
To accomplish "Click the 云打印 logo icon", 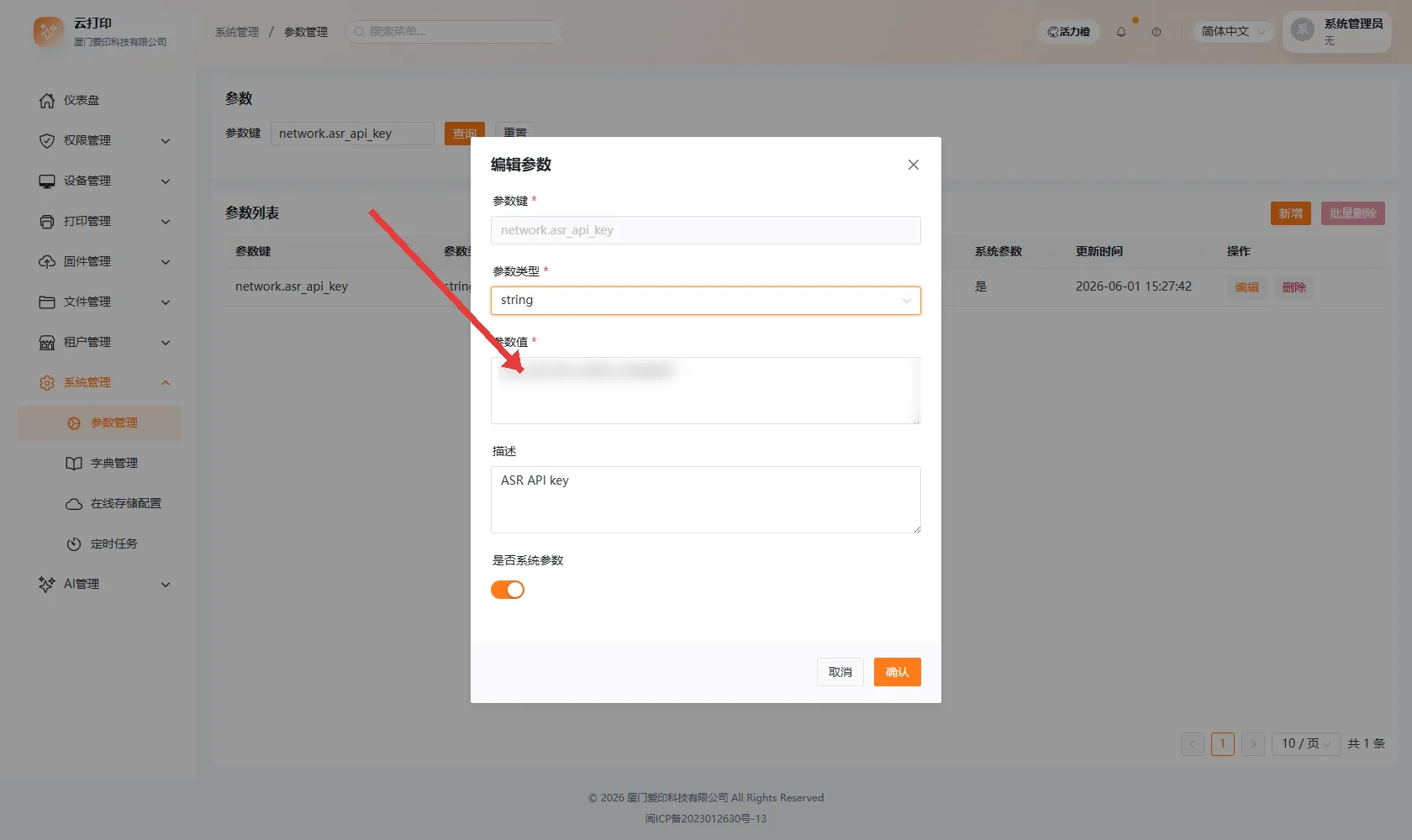I will click(48, 32).
